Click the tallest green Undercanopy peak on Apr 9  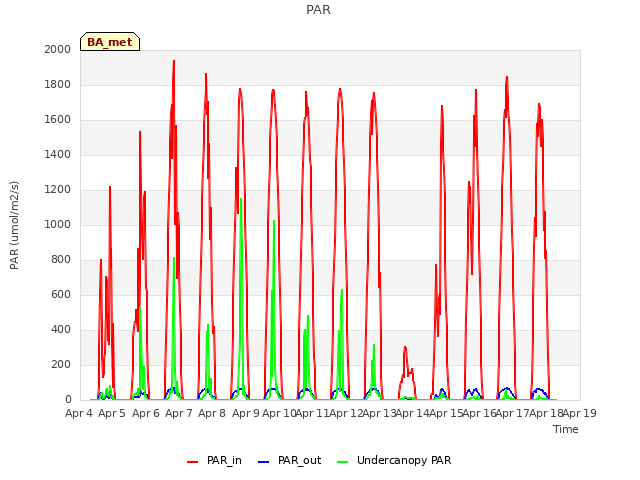[x=241, y=199]
